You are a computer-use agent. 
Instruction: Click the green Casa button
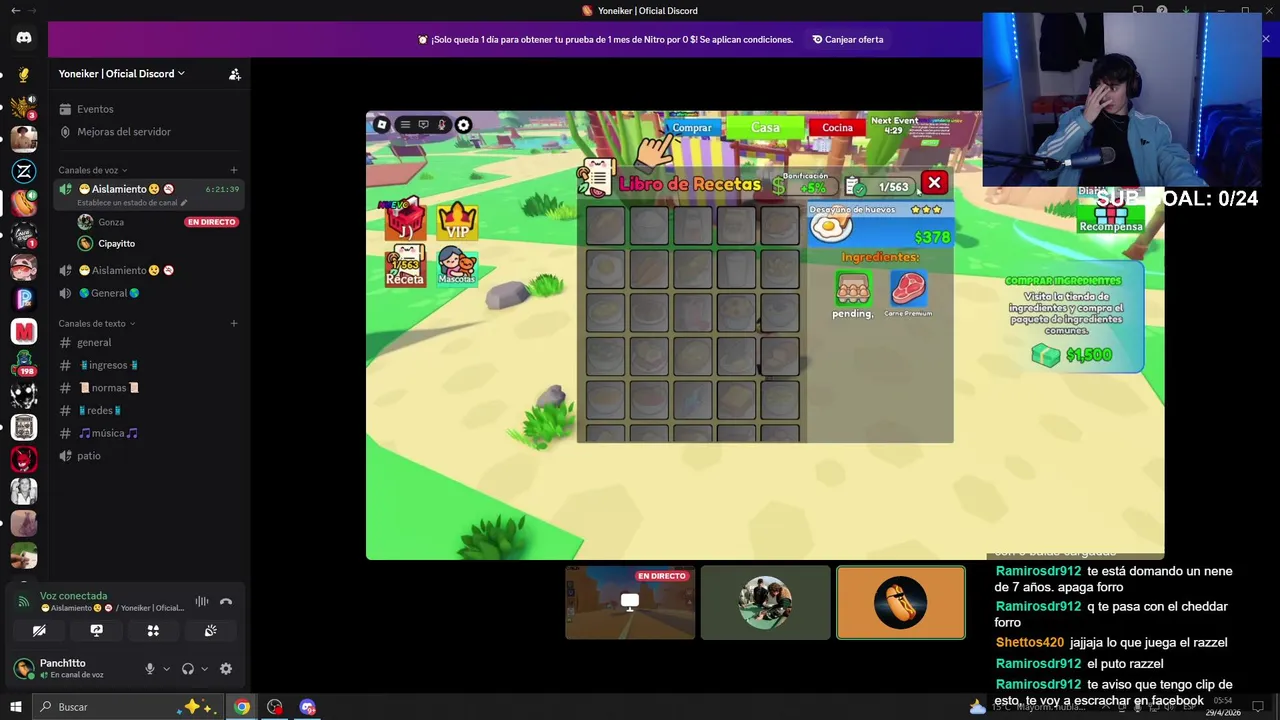[x=765, y=128]
